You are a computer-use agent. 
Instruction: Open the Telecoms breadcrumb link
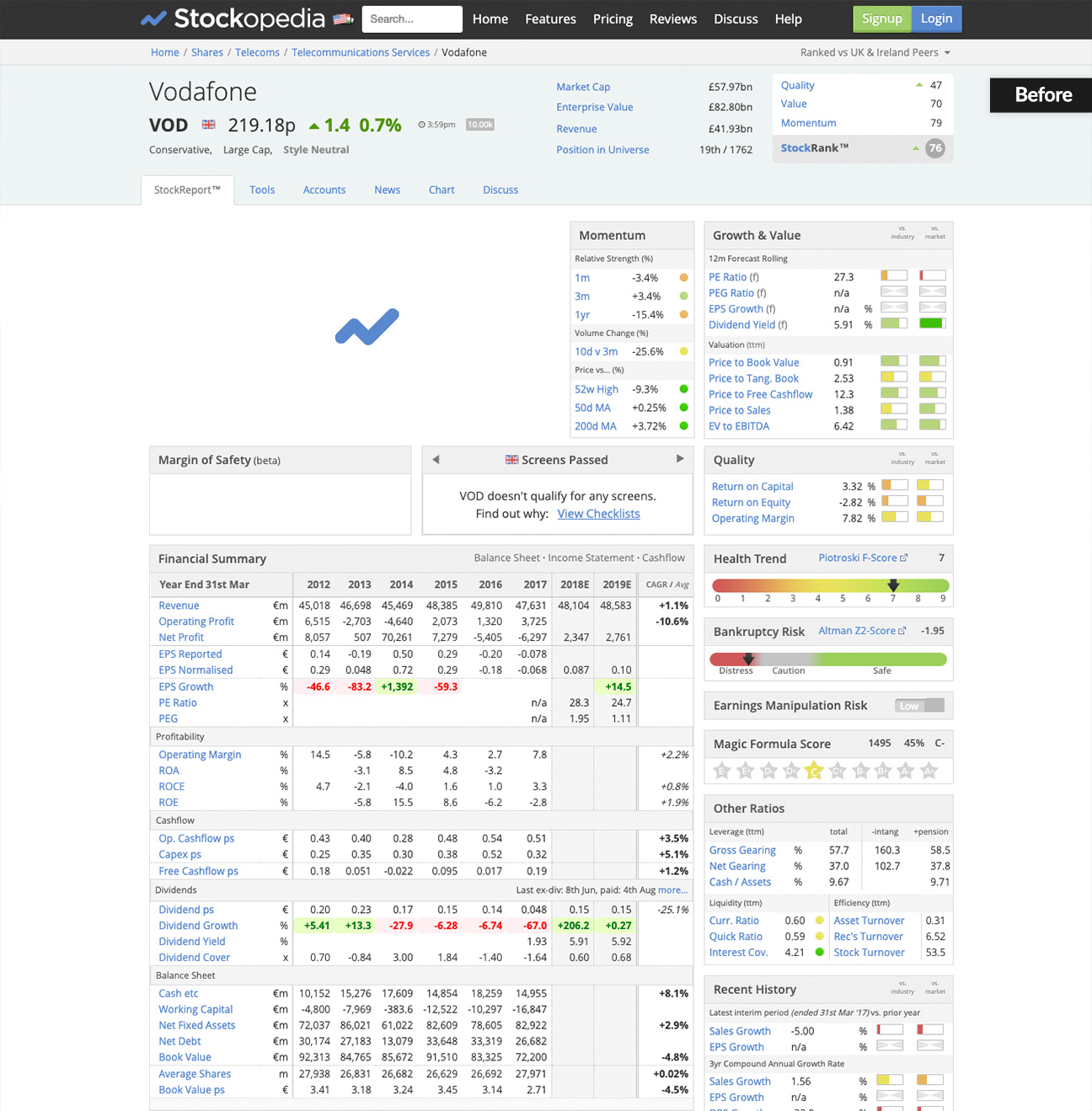(x=257, y=52)
